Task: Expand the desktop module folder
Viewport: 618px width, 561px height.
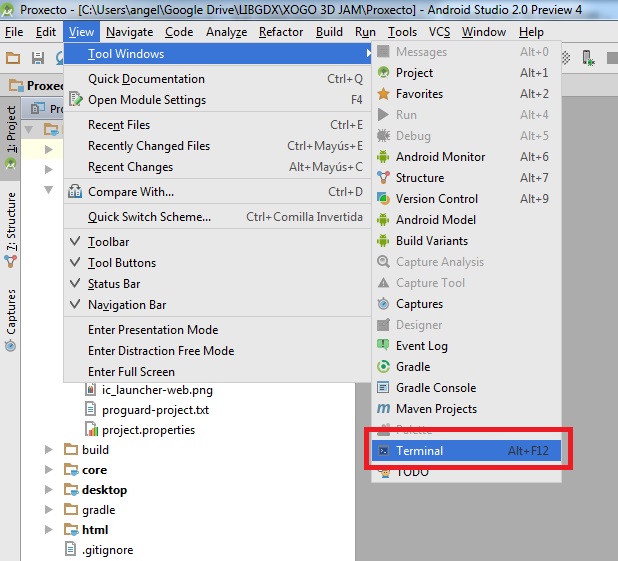Action: 48,490
